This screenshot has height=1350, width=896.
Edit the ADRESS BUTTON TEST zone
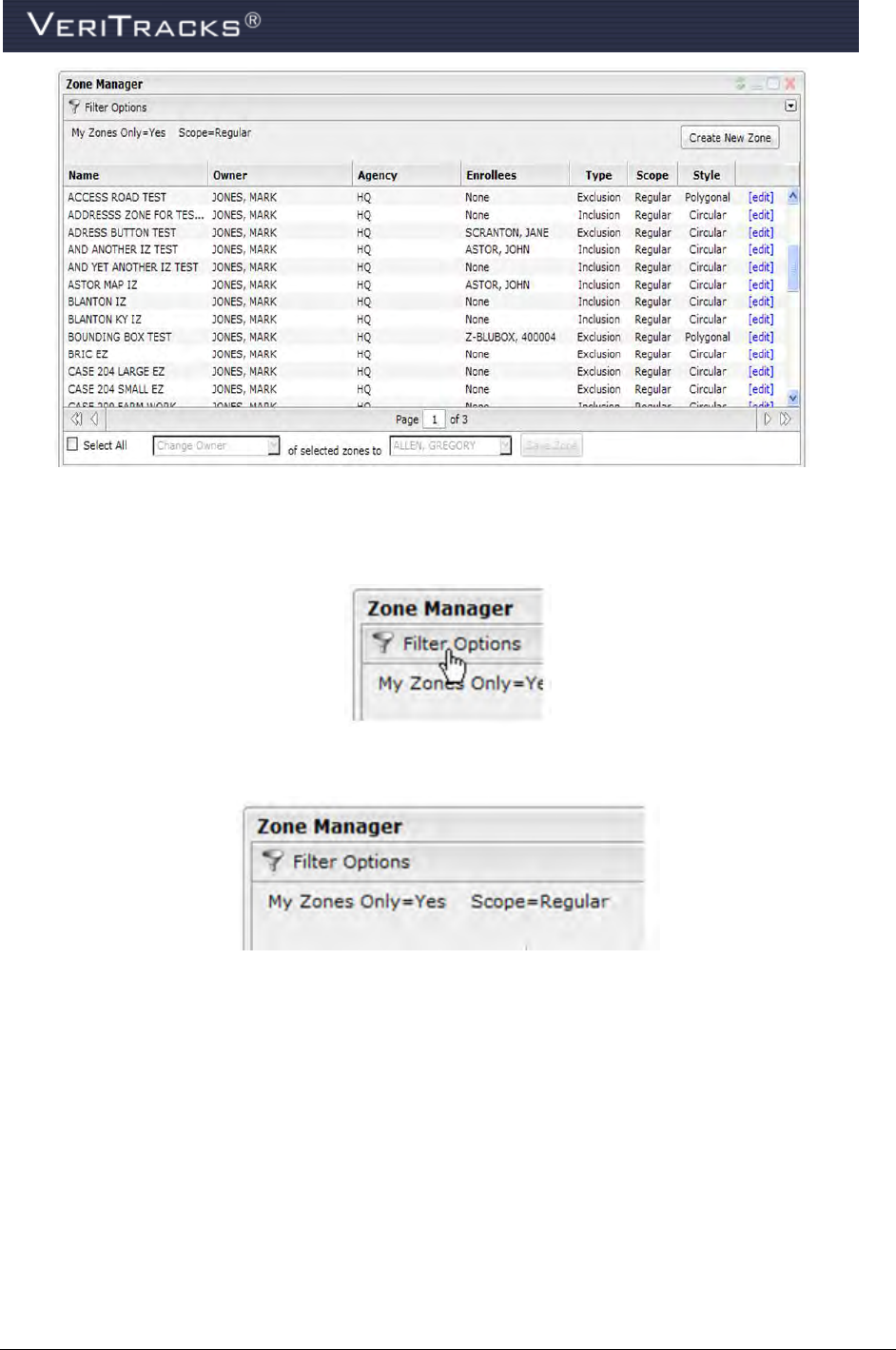point(761,232)
